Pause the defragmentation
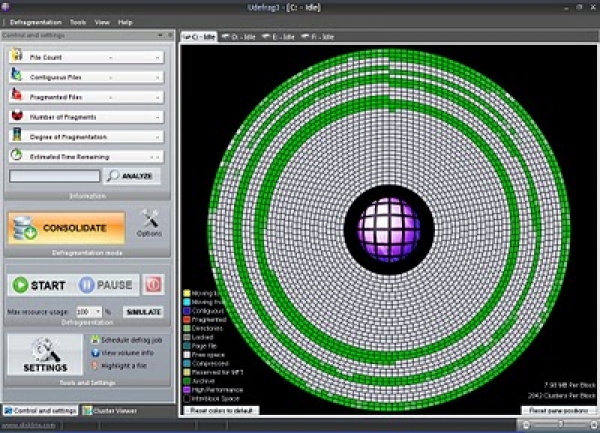The width and height of the screenshot is (600, 433). pyautogui.click(x=106, y=285)
